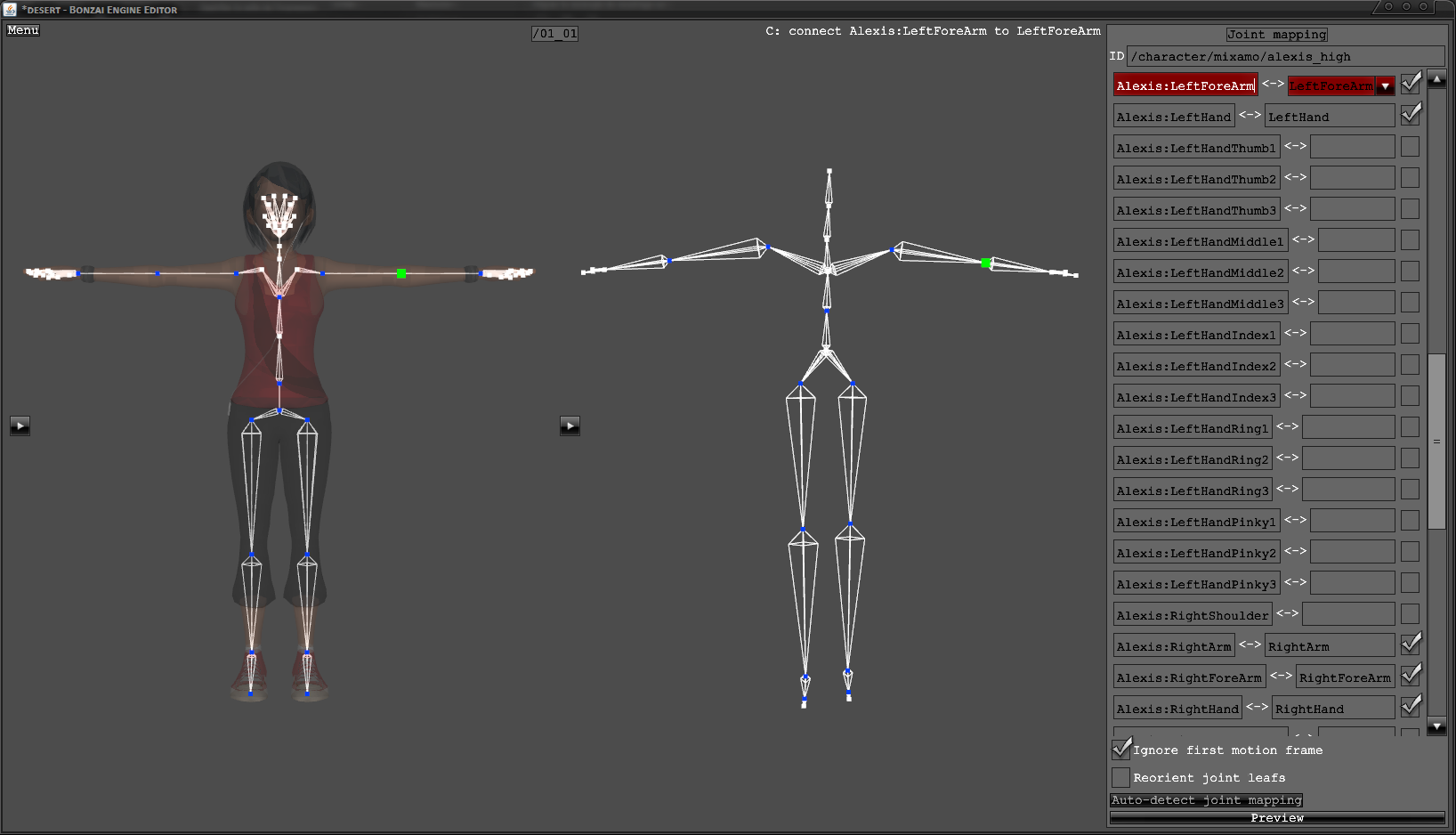Screen dimensions: 1456x835
Task: Click the application icon in the title bar
Action: [10, 9]
